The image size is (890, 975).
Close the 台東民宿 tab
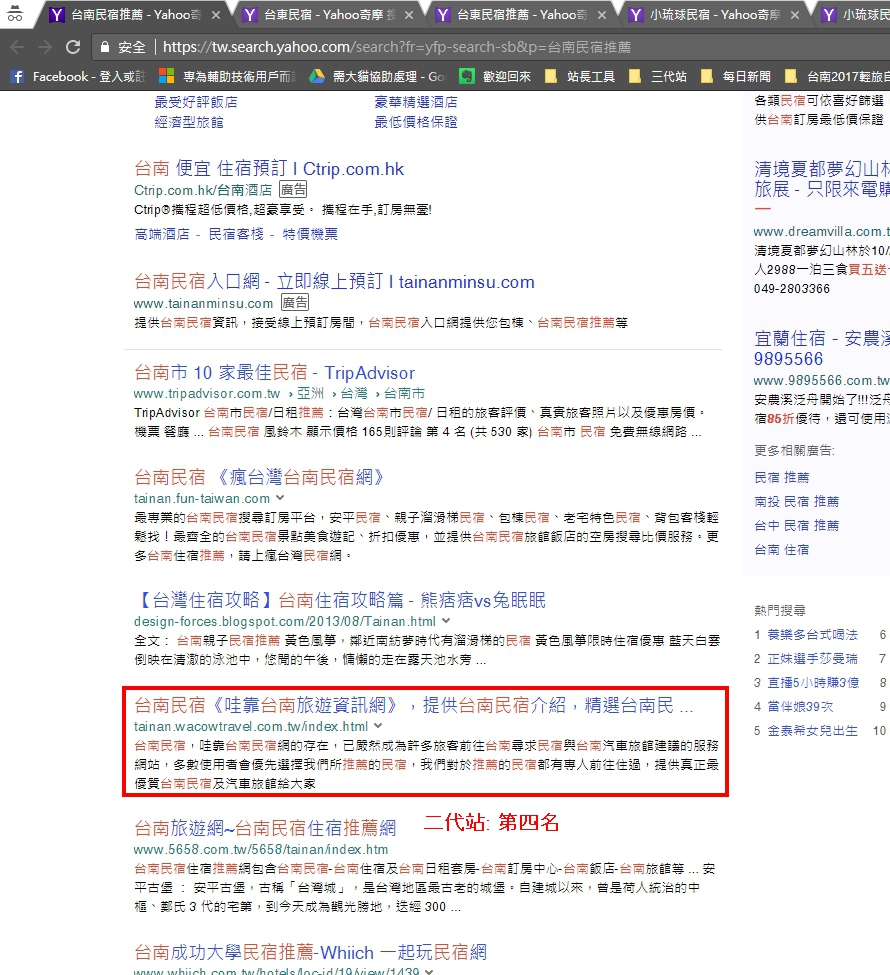(x=409, y=15)
